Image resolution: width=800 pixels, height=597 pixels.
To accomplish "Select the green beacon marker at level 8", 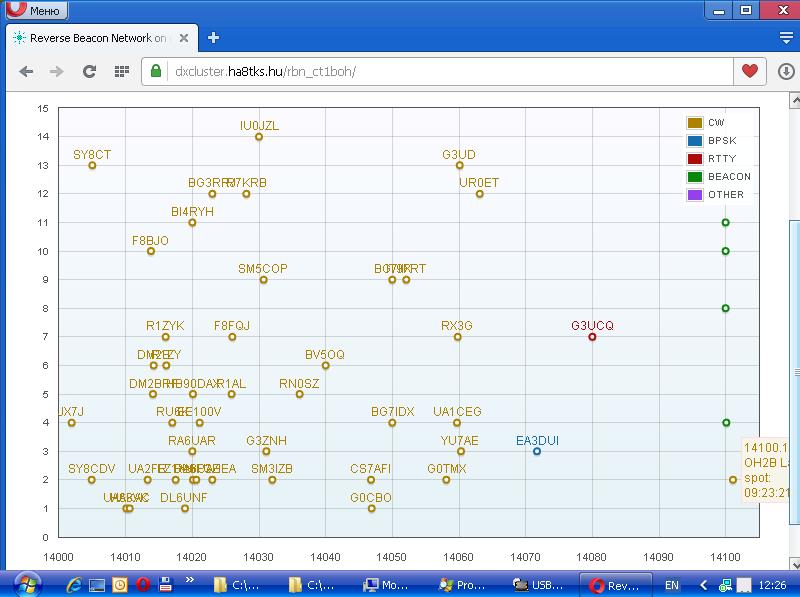I will (x=726, y=308).
